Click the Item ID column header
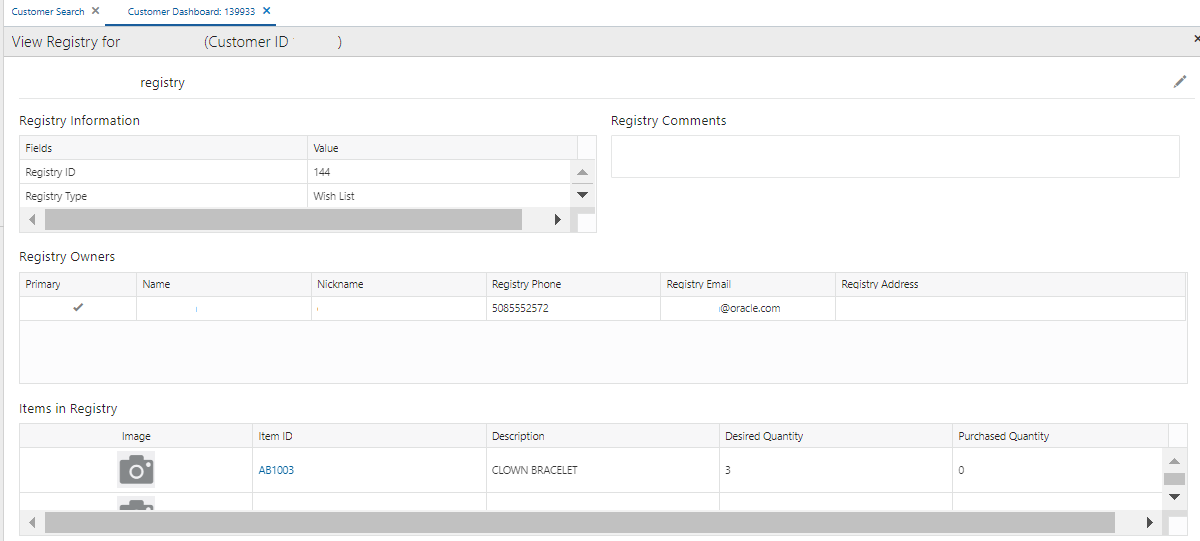This screenshot has height=541, width=1200. [x=369, y=436]
